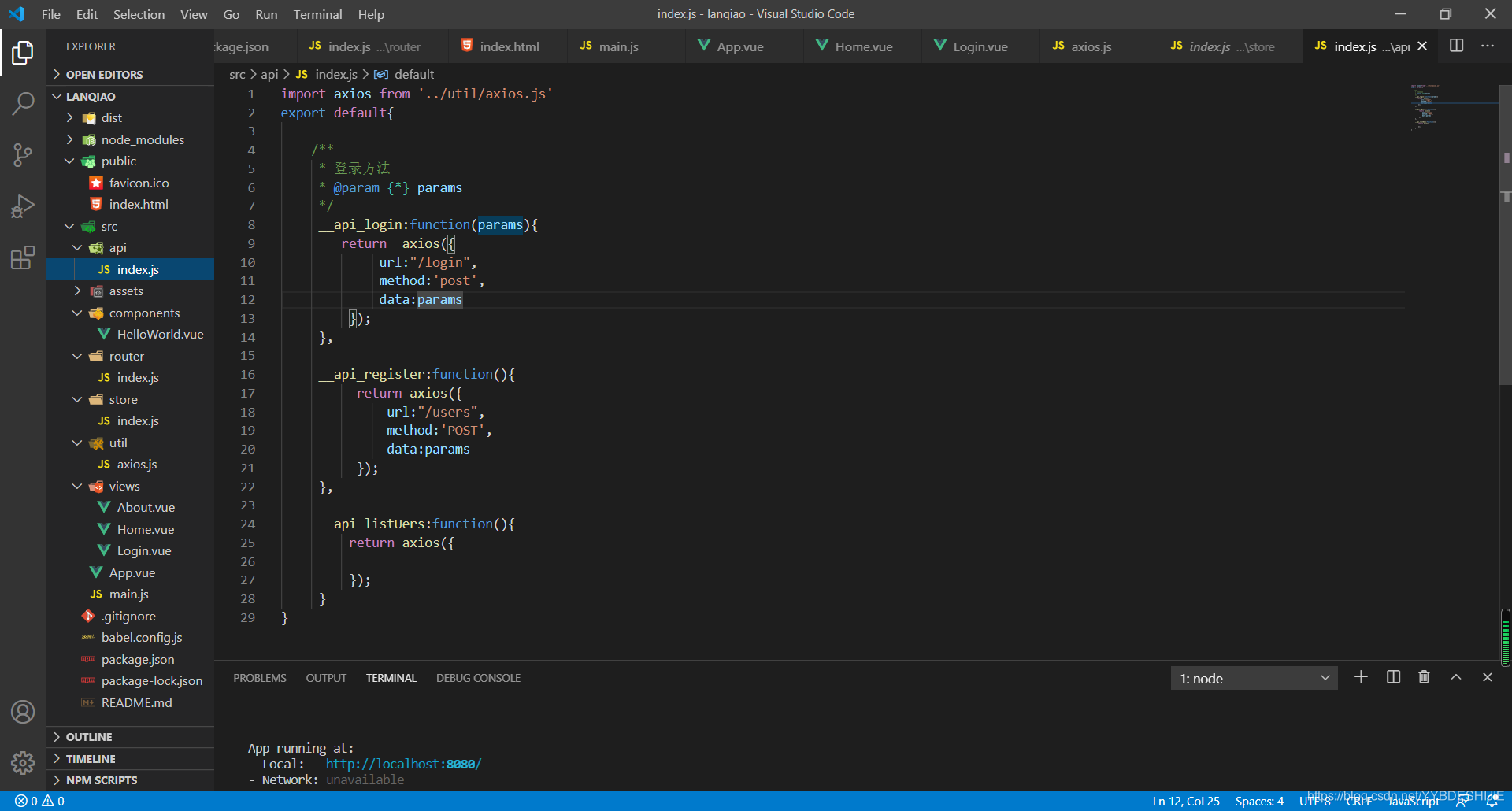Open README.md file in explorer
Image resolution: width=1512 pixels, height=811 pixels.
[x=136, y=702]
